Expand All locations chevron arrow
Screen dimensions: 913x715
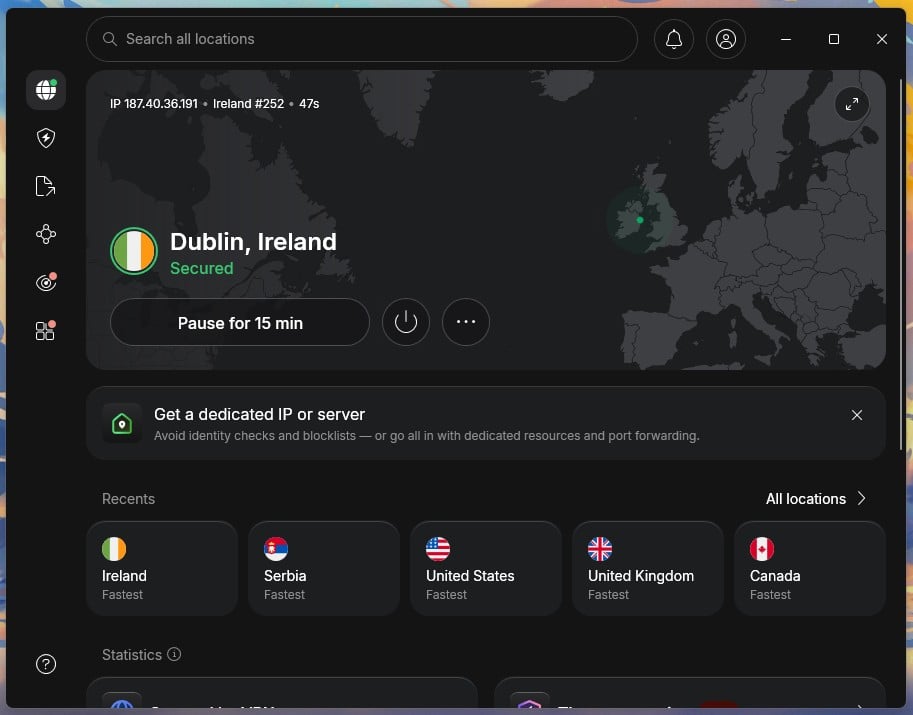point(861,498)
